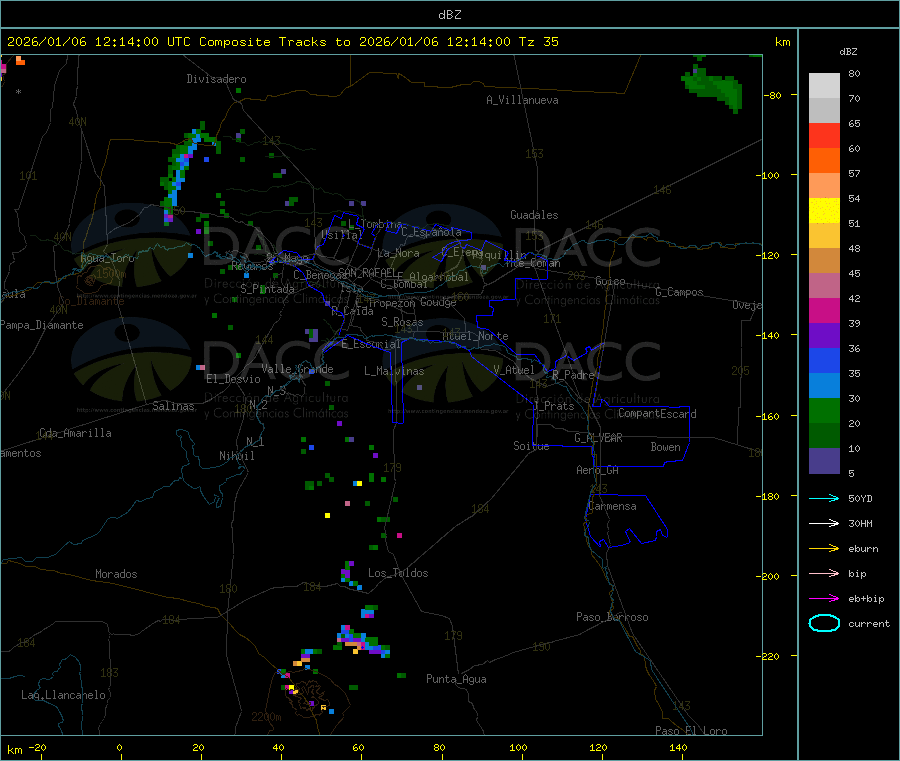Viewport: 900px width, 761px height.
Task: Pick the royal blue 35-36 dBZ swatch
Action: click(x=824, y=360)
